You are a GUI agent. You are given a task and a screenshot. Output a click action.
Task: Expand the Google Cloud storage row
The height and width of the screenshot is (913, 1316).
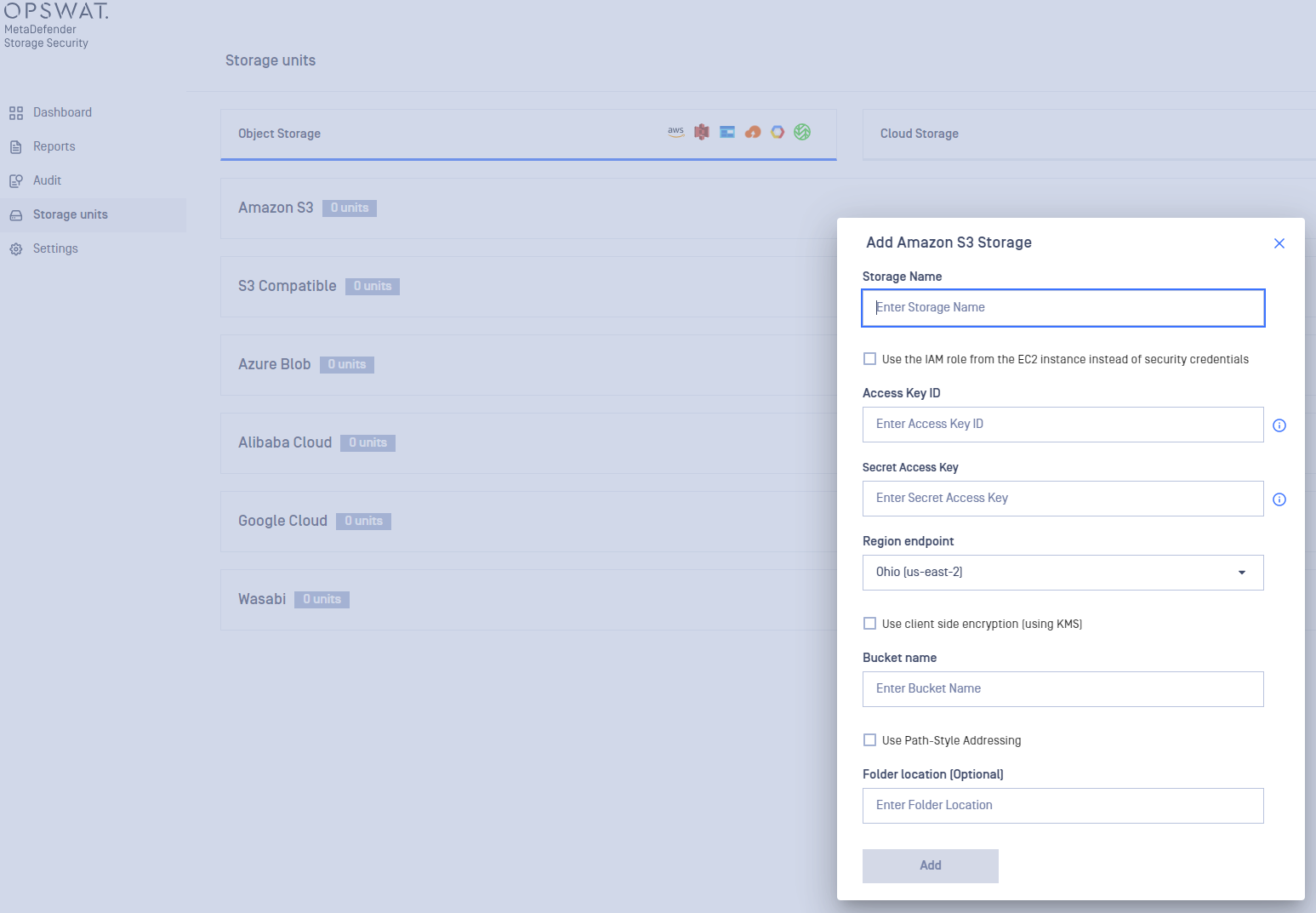(x=528, y=522)
